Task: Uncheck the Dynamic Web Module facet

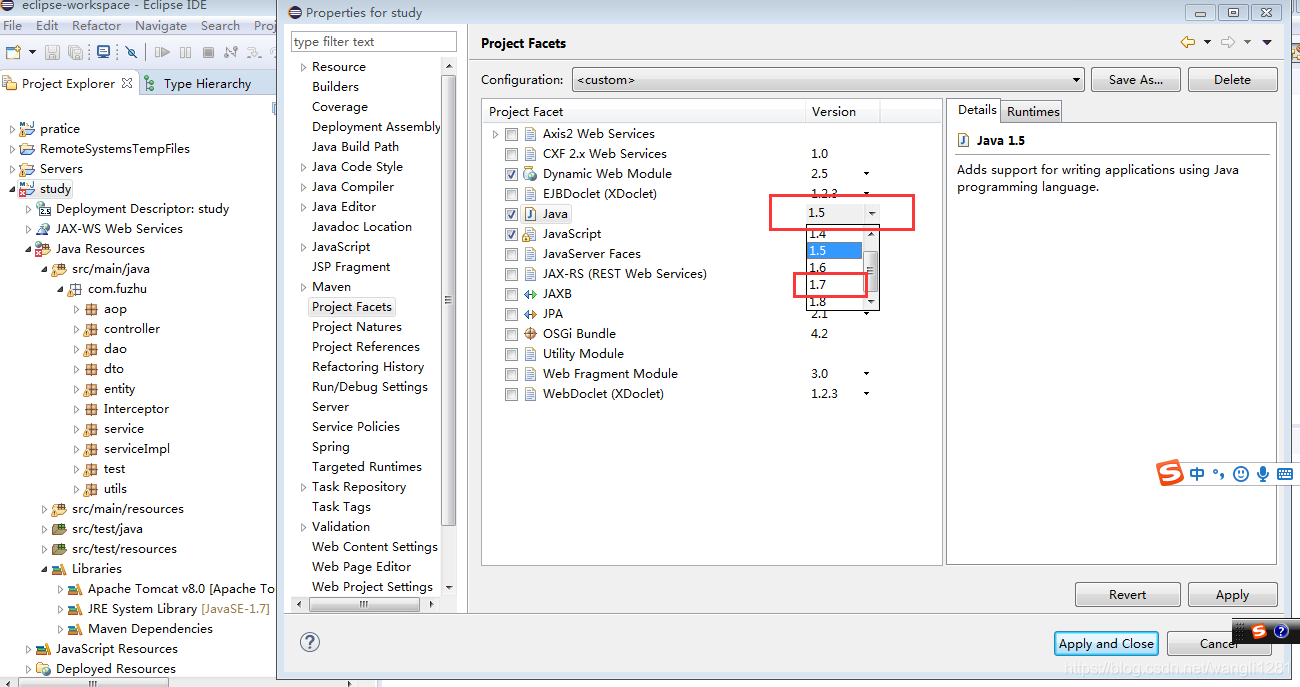Action: pos(512,174)
